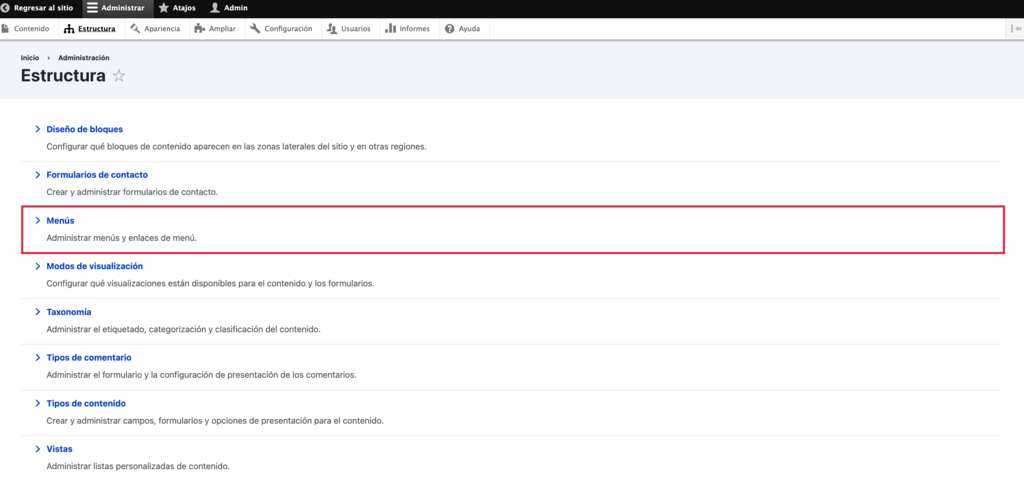Click text 'Administrar menús y enlaces de menú.'
The height and width of the screenshot is (481, 1024).
coord(121,238)
